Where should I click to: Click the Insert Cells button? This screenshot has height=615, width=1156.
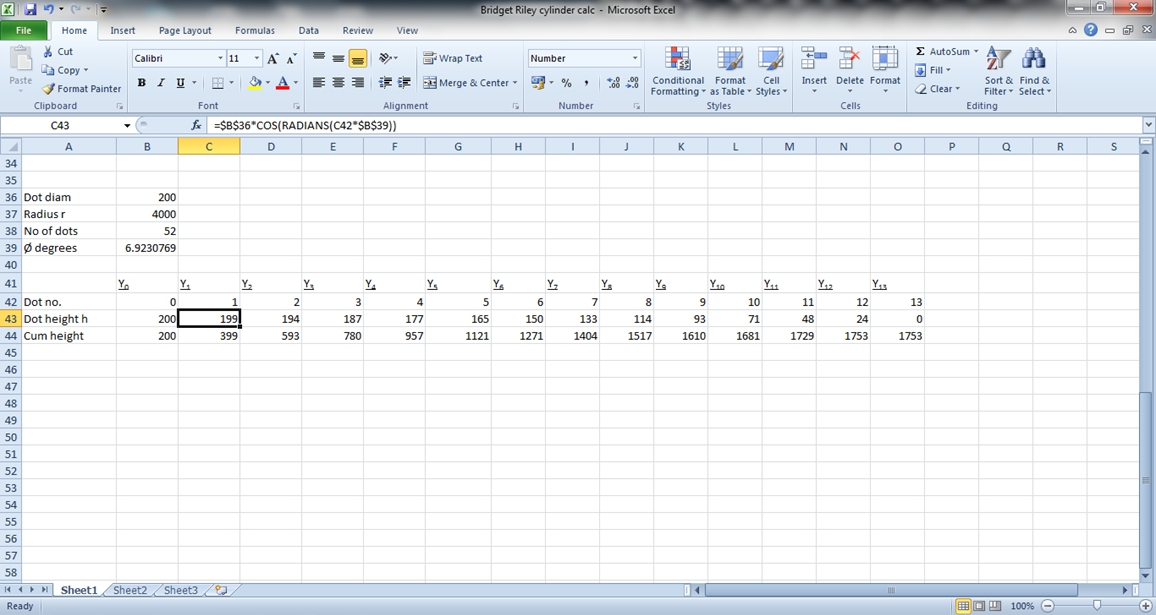tap(813, 70)
